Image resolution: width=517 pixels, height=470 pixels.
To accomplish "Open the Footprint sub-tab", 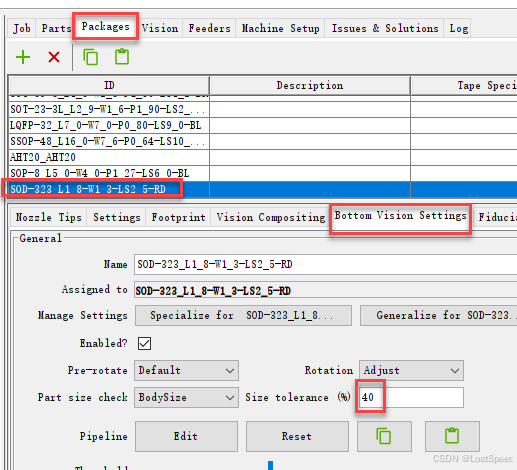I will 178,217.
